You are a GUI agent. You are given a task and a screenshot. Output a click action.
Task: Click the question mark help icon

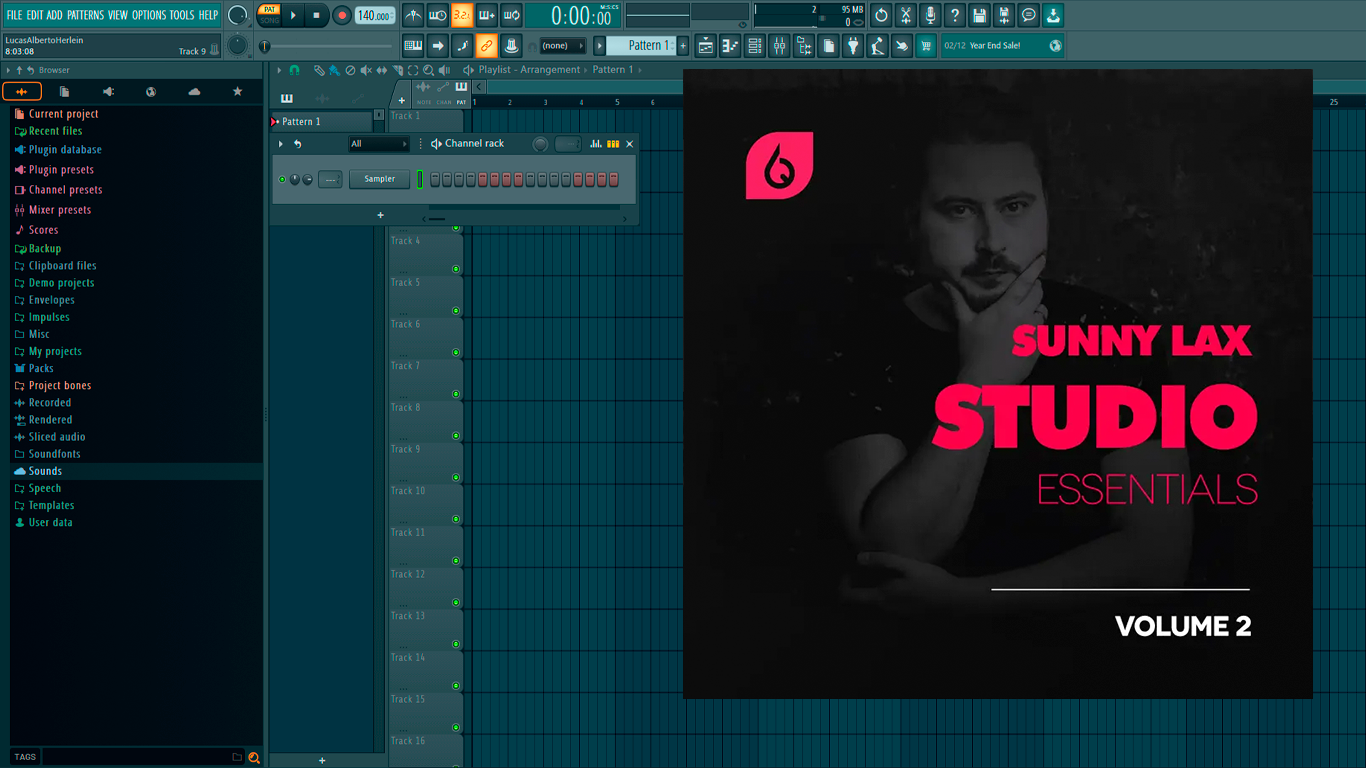point(955,15)
